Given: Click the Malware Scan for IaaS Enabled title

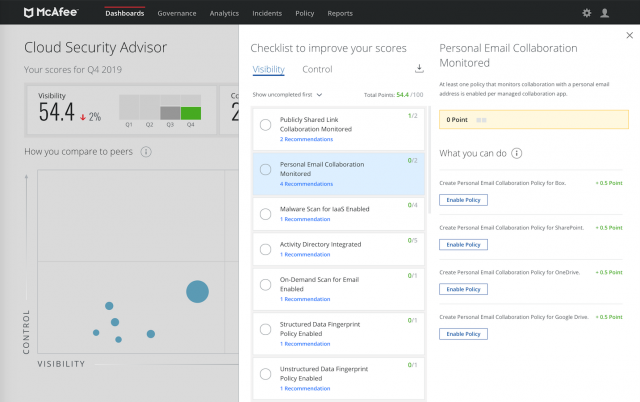Looking at the screenshot, I should point(324,209).
